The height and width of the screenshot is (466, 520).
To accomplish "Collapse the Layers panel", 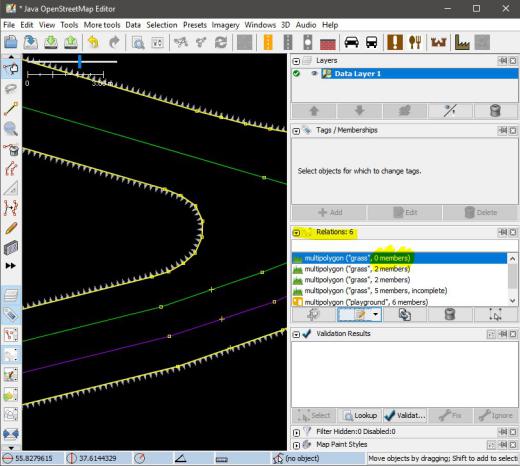I will tap(296, 61).
